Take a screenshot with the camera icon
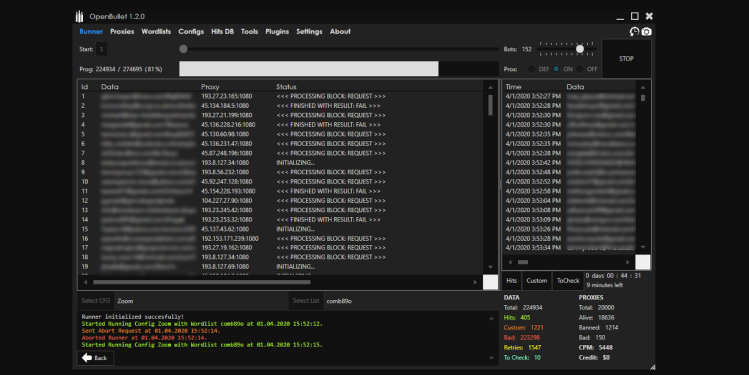The width and height of the screenshot is (749, 375). (x=646, y=32)
